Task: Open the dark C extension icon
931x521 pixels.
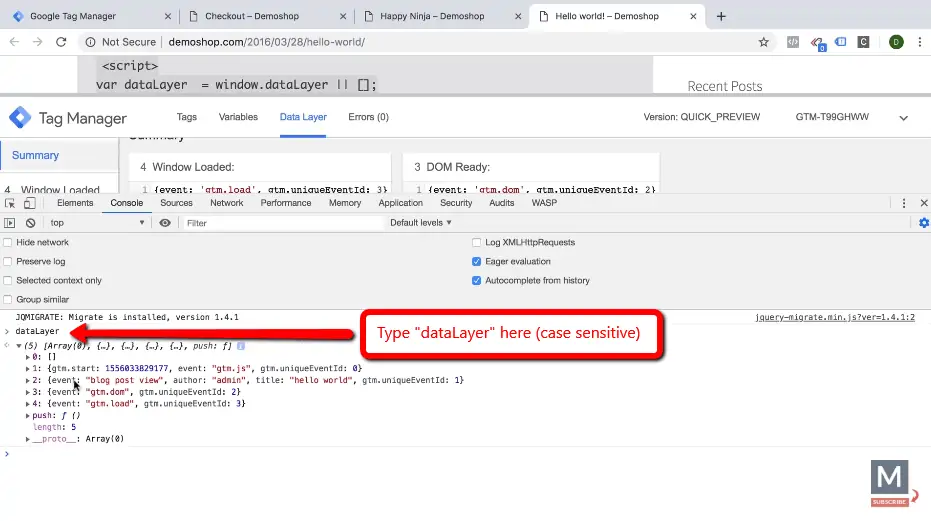Action: pyautogui.click(x=863, y=42)
